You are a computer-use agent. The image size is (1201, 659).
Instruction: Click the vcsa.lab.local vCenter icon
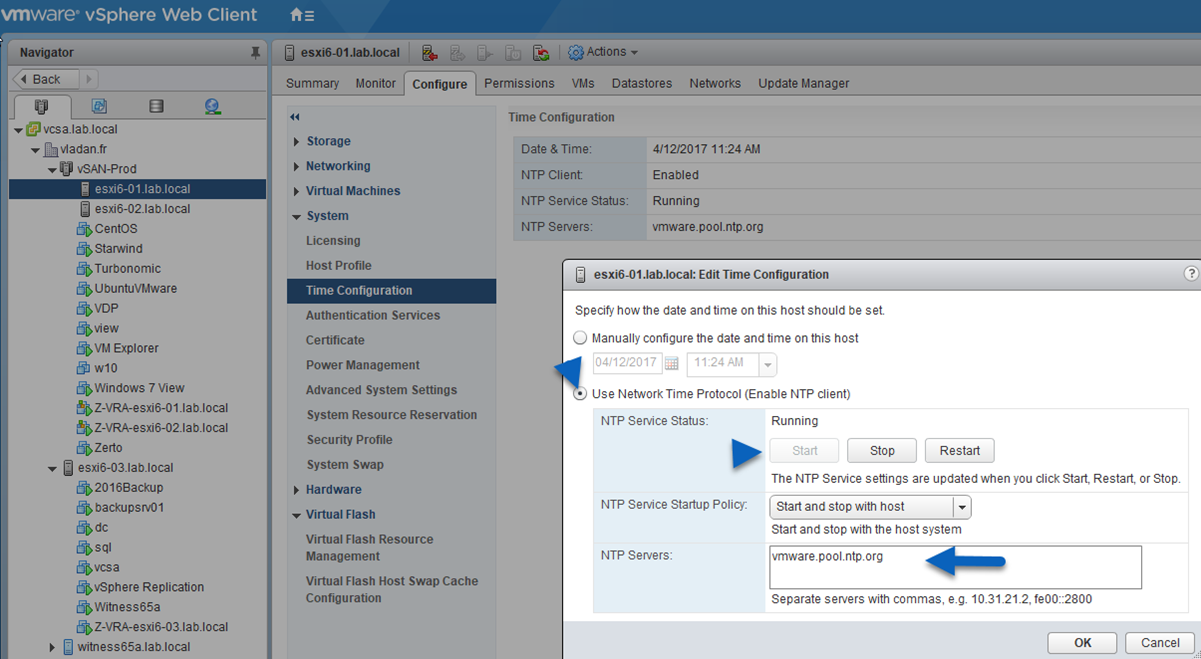33,129
